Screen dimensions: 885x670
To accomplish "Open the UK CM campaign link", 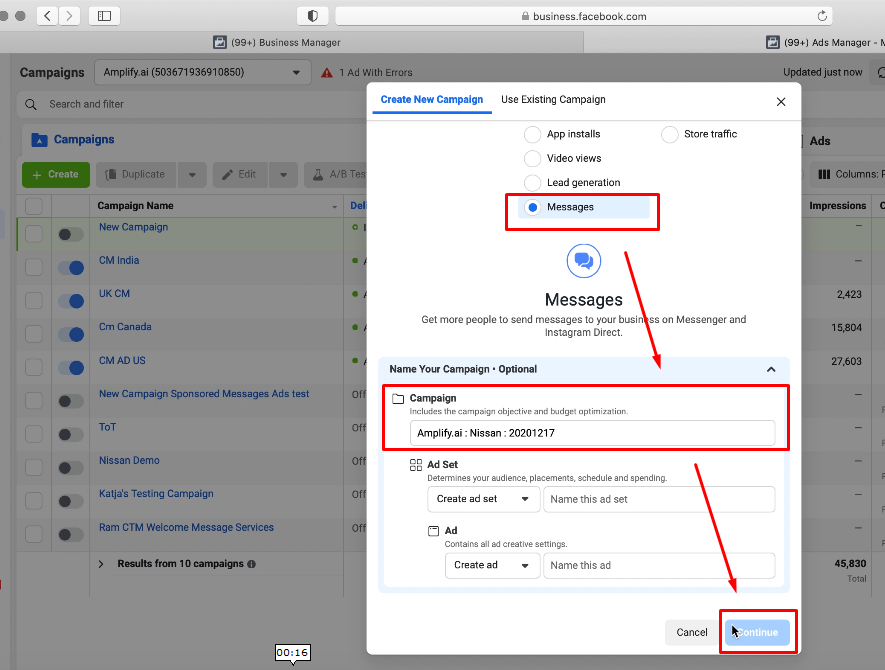I will [115, 294].
